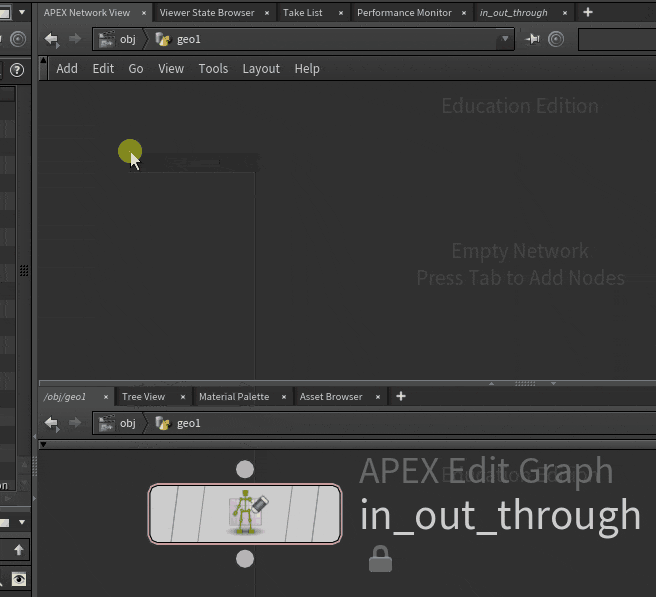Screen dimensions: 656x597
Task: Close the APEX Network View tab
Action: point(144,13)
